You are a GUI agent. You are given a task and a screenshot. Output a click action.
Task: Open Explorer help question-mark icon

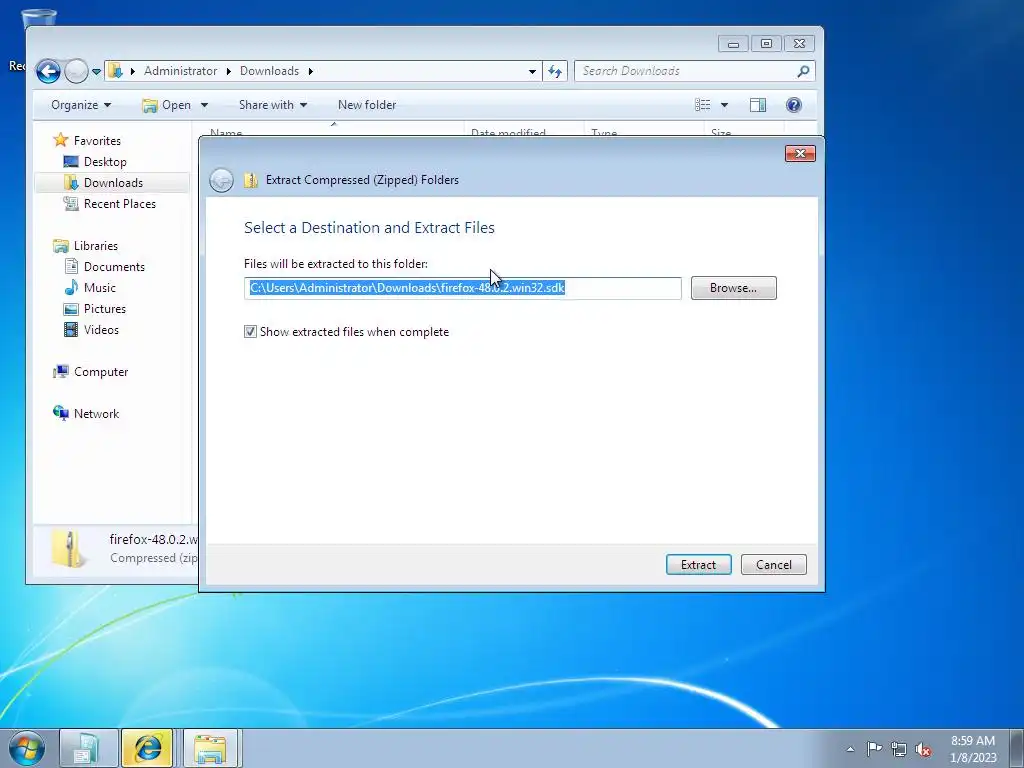click(x=793, y=105)
